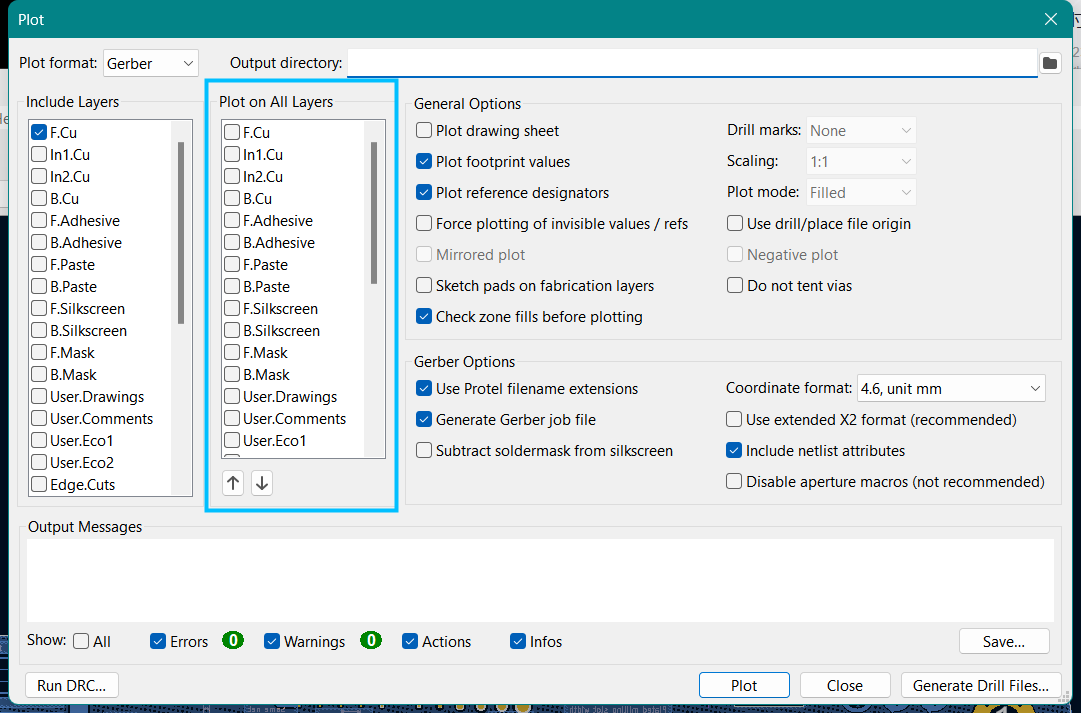Enable Use drill/place file origin
This screenshot has height=713, width=1081.
pos(735,223)
